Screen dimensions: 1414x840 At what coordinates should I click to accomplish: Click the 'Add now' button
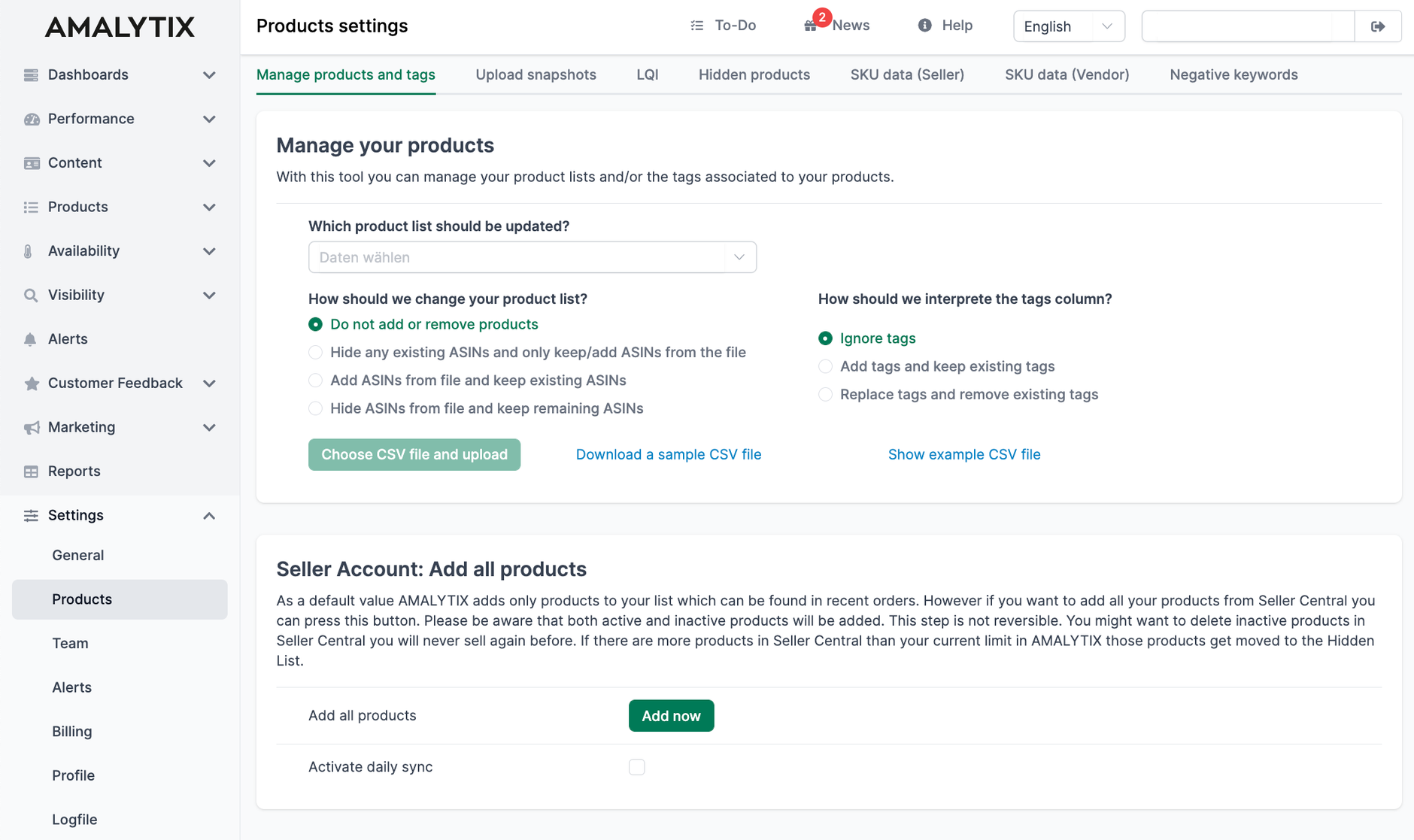672,716
